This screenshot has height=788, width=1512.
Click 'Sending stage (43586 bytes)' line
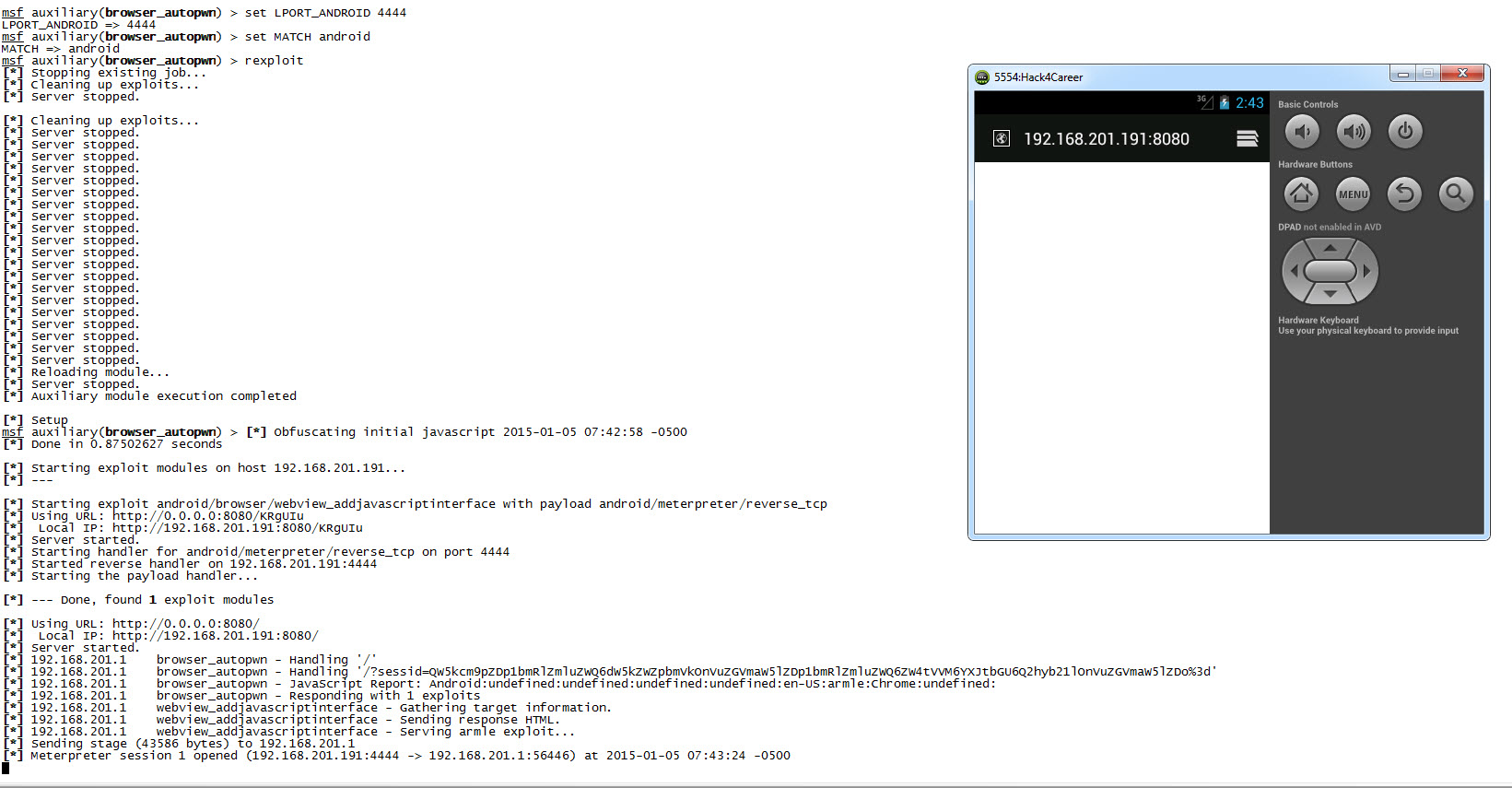pos(179,744)
